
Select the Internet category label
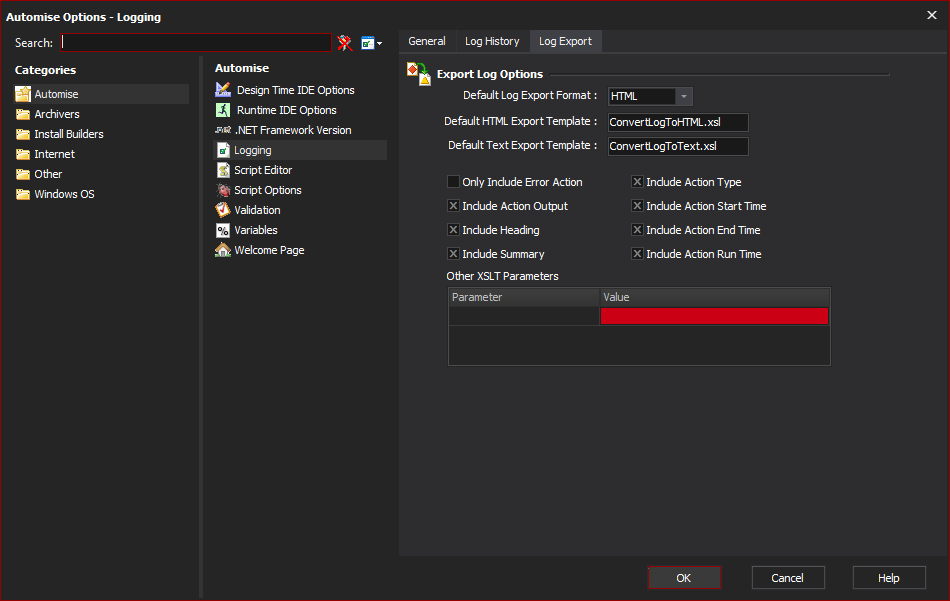pos(55,154)
